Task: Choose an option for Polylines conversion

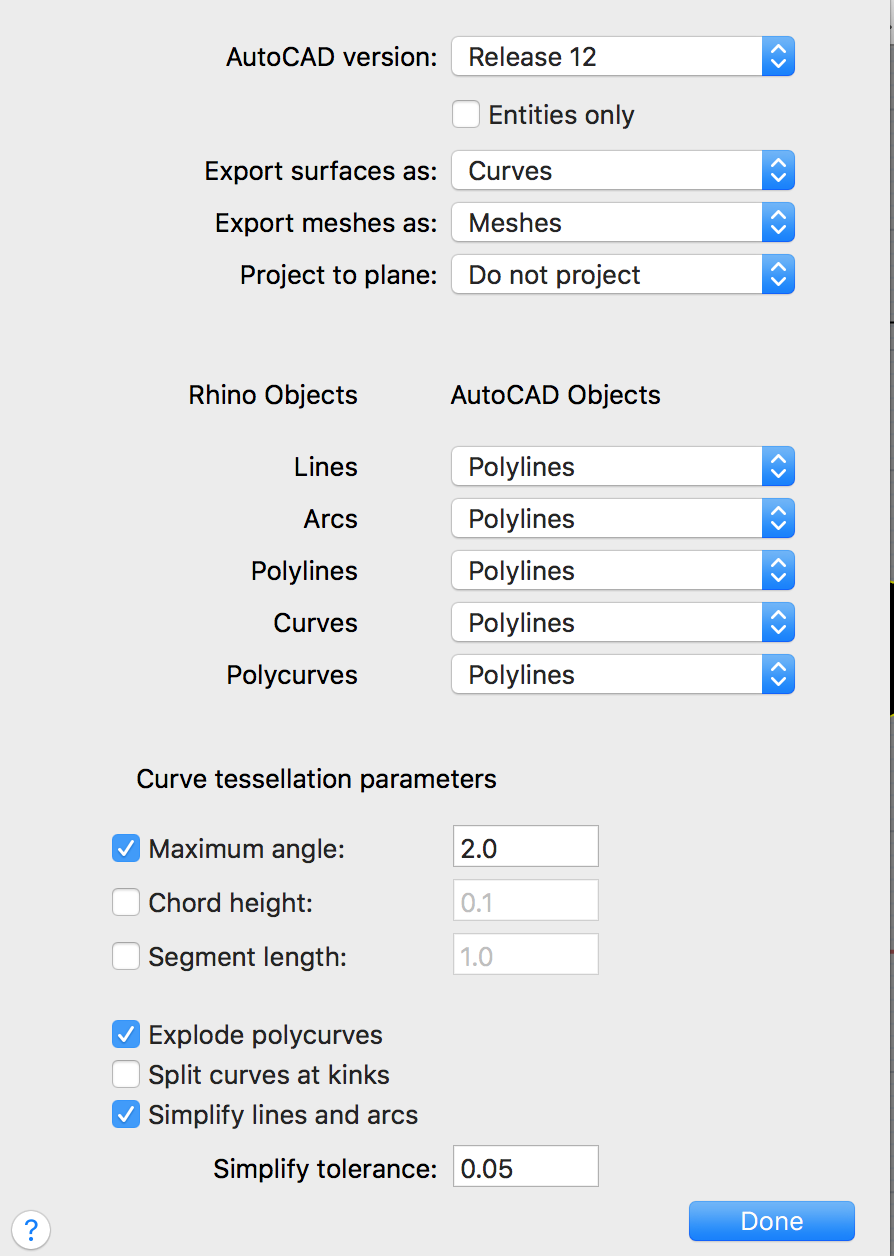Action: tap(623, 571)
